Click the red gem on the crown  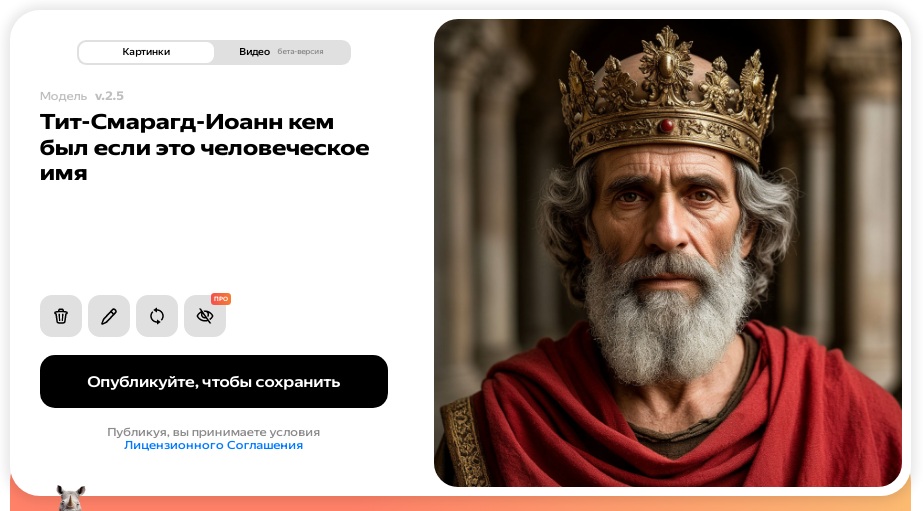[x=666, y=125]
